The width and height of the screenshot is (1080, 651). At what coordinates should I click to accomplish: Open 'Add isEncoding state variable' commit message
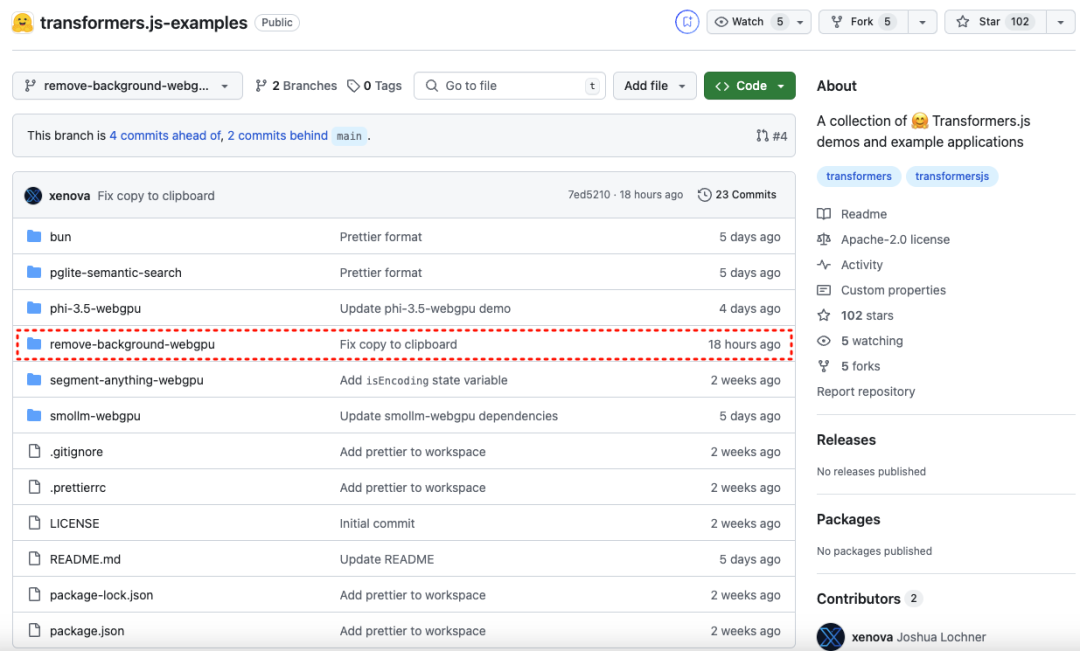pyautogui.click(x=424, y=380)
